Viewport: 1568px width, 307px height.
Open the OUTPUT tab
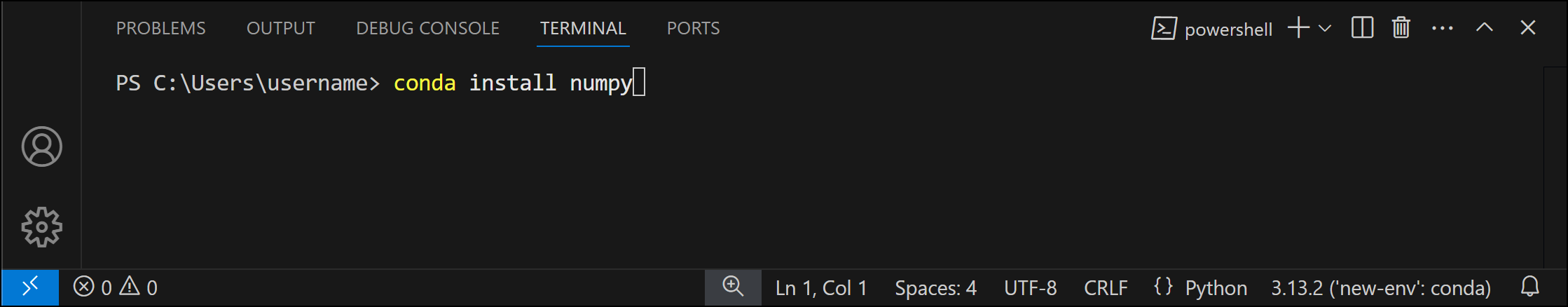click(x=281, y=28)
